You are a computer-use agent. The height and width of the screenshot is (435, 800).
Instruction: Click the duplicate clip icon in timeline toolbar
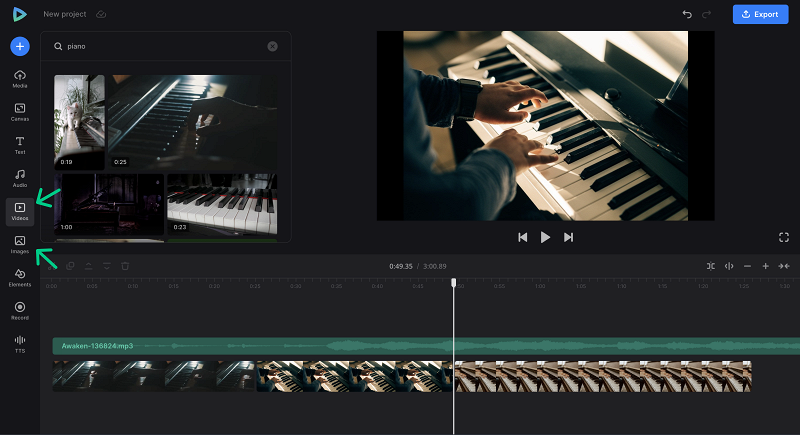[x=70, y=266]
